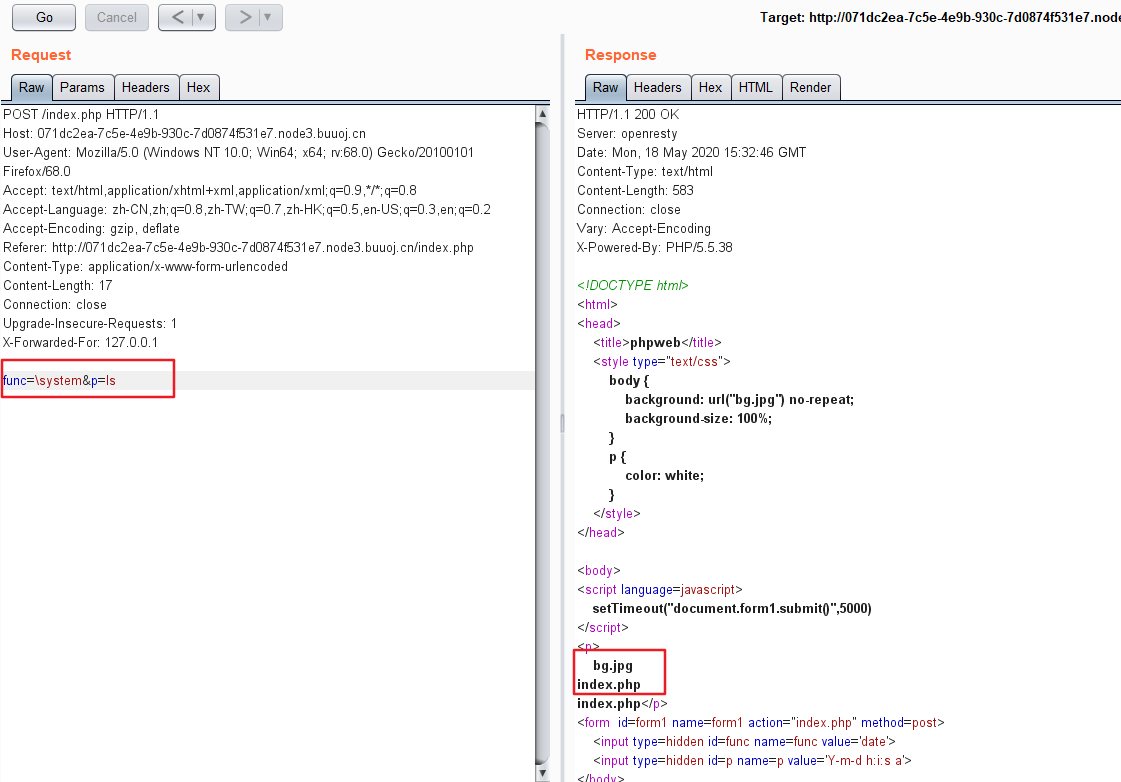The width and height of the screenshot is (1121, 782).
Task: Click the request Host header line
Action: tap(184, 134)
